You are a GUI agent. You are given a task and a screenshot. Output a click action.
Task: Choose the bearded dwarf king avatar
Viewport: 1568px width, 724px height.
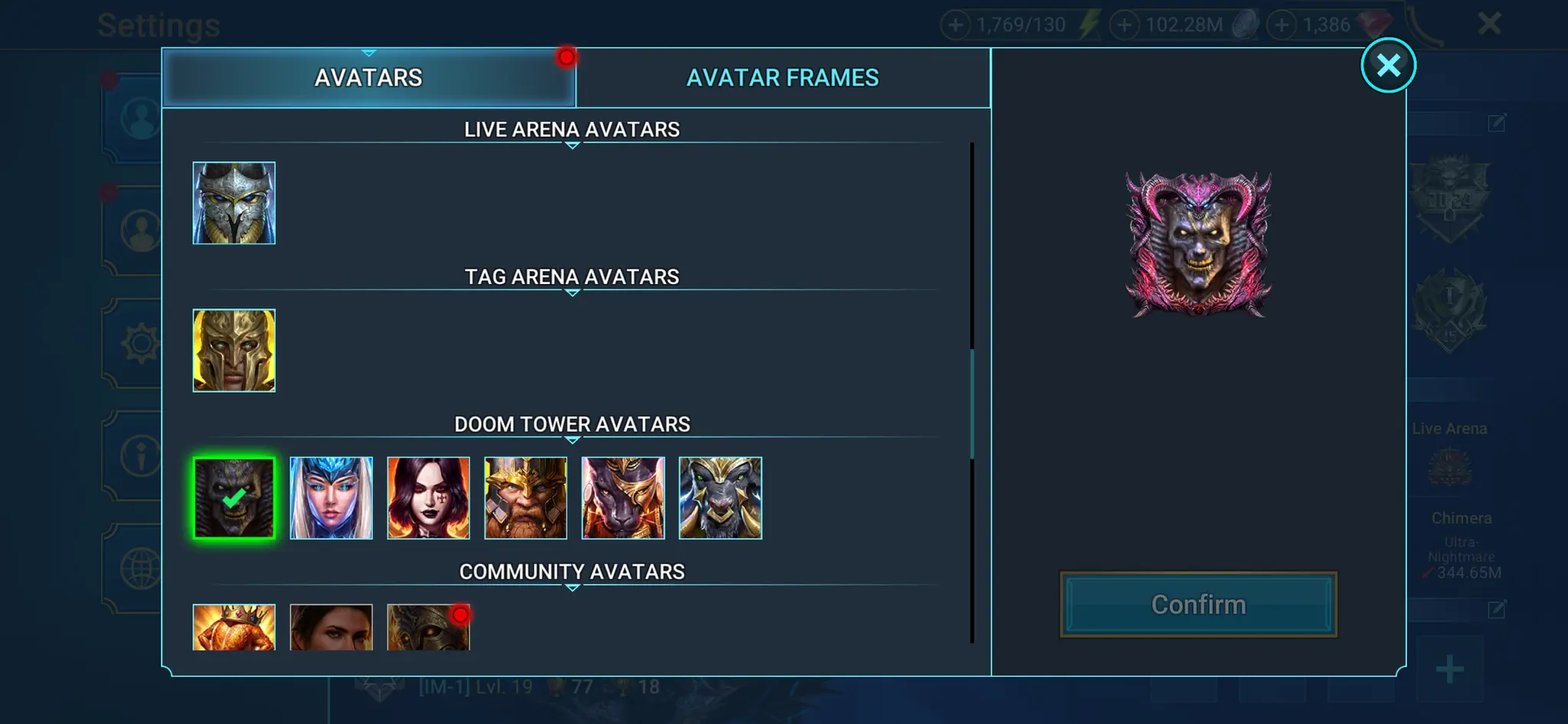point(525,498)
